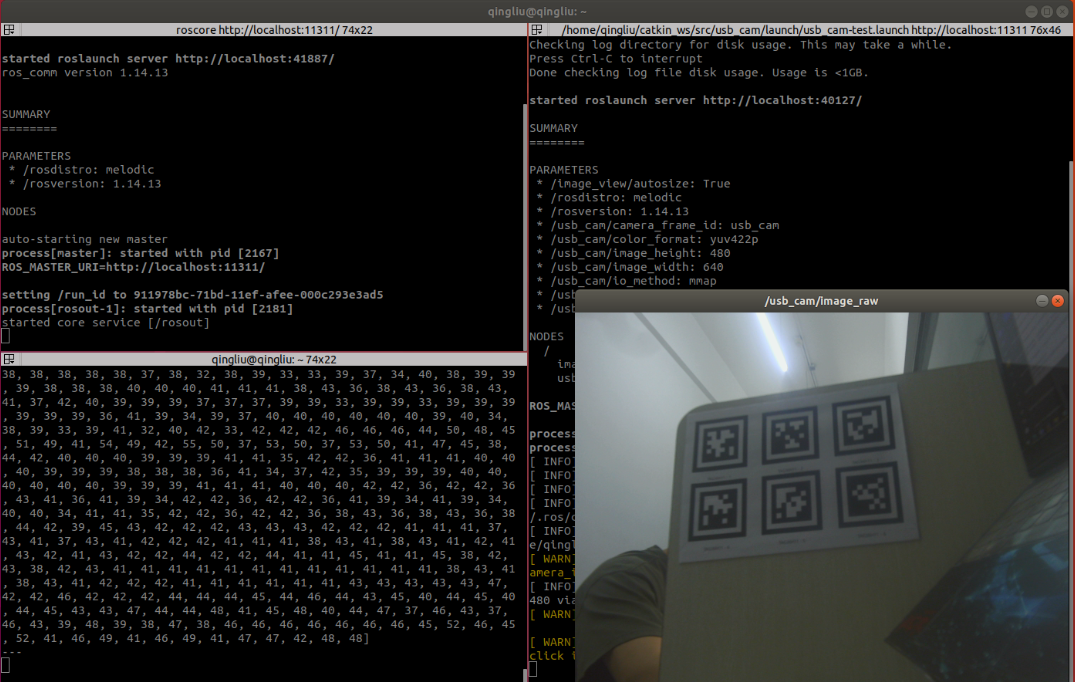This screenshot has height=682, width=1075.
Task: Click '/rosdistro: melodic' in the roscore pane
Action: click(88, 170)
